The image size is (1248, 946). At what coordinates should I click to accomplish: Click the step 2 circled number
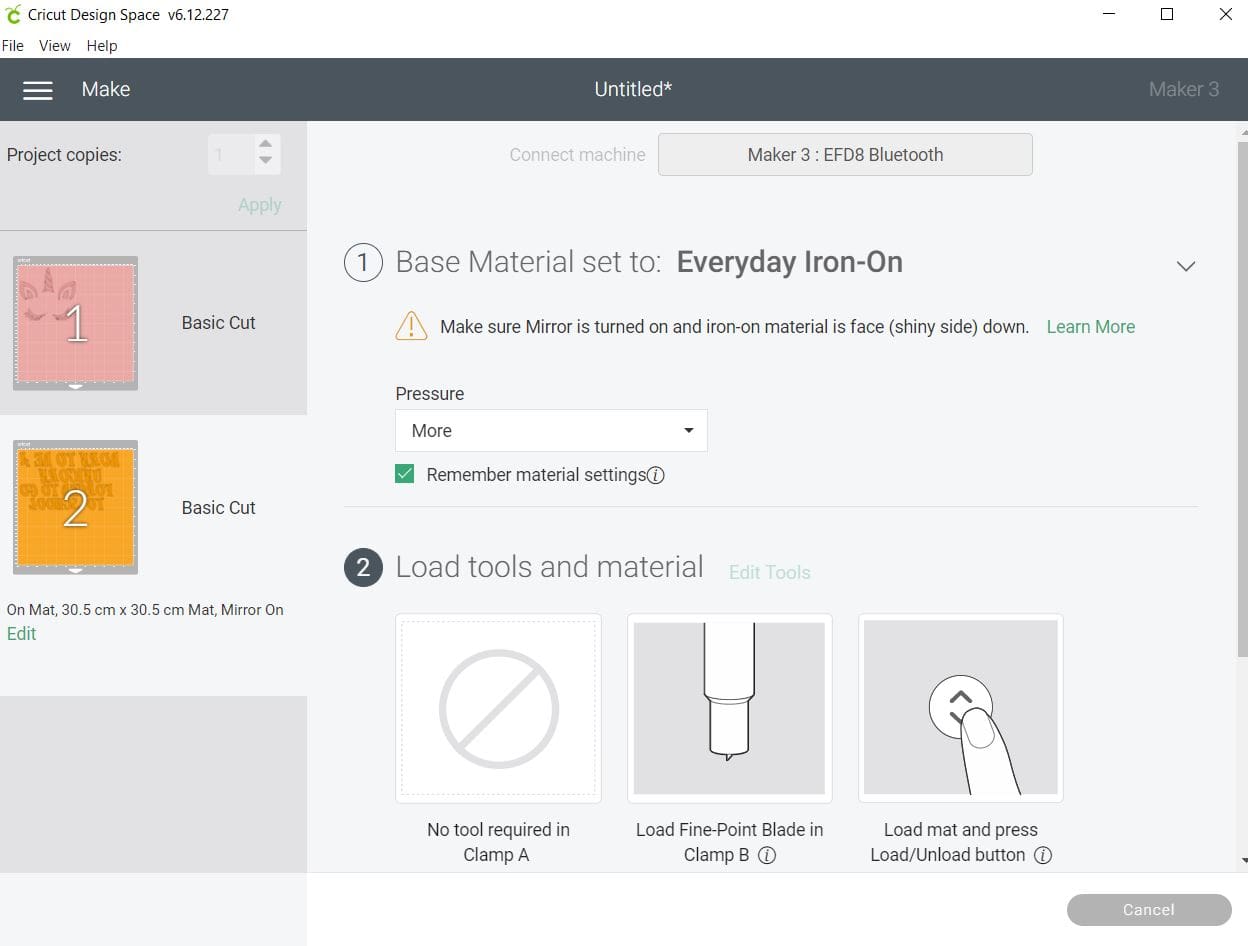tap(363, 568)
